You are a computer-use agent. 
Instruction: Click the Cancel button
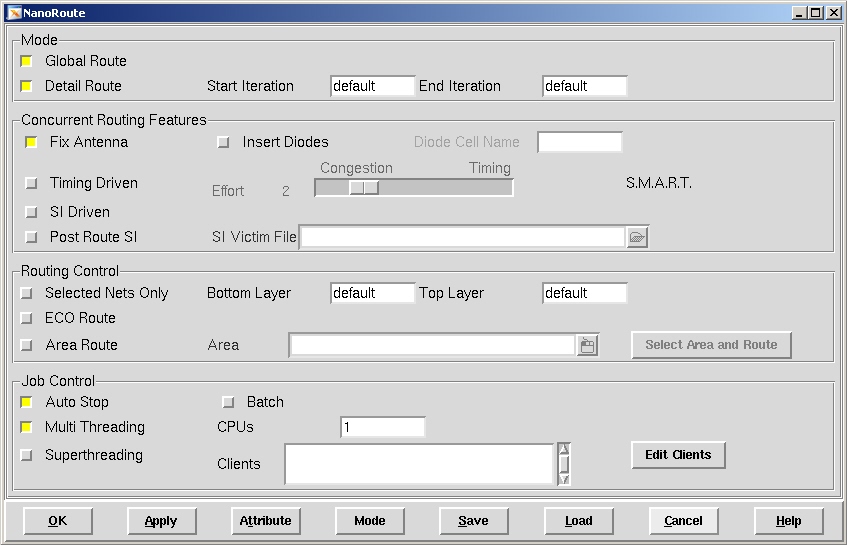pyautogui.click(x=683, y=521)
